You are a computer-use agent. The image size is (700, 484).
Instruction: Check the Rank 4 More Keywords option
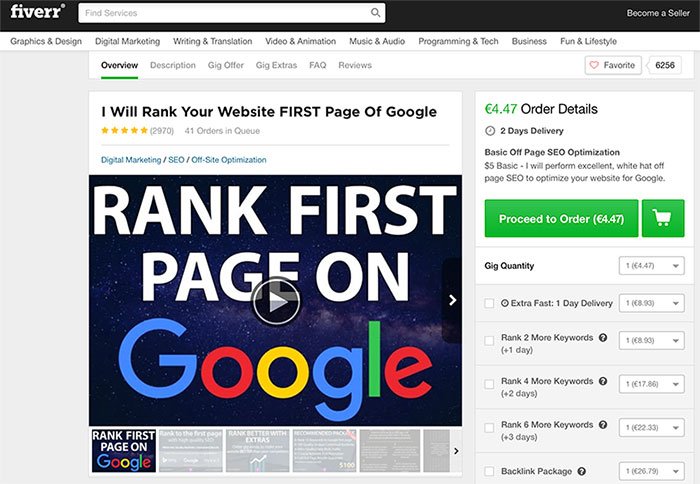click(x=489, y=384)
